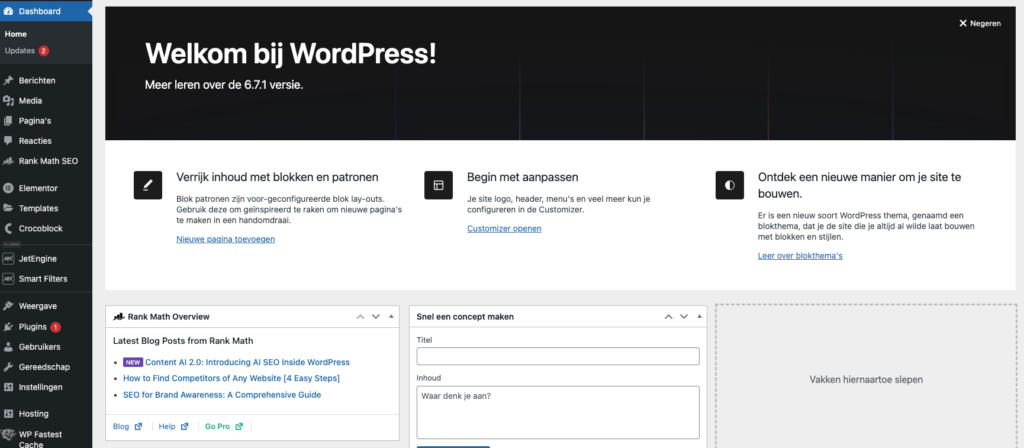Click the Crocoblock crescent icon
Image resolution: width=1024 pixels, height=448 pixels.
(8, 229)
